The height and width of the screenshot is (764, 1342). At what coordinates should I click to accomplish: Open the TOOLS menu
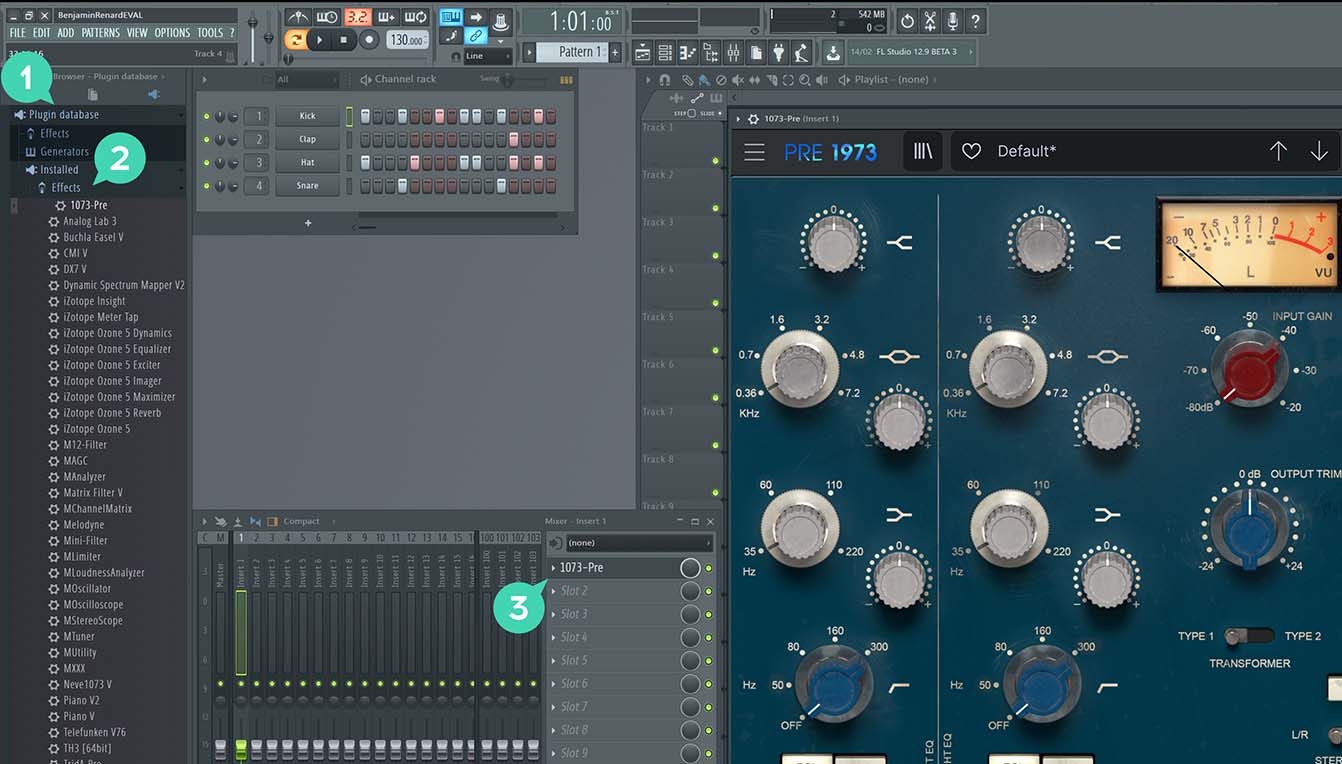pyautogui.click(x=210, y=33)
